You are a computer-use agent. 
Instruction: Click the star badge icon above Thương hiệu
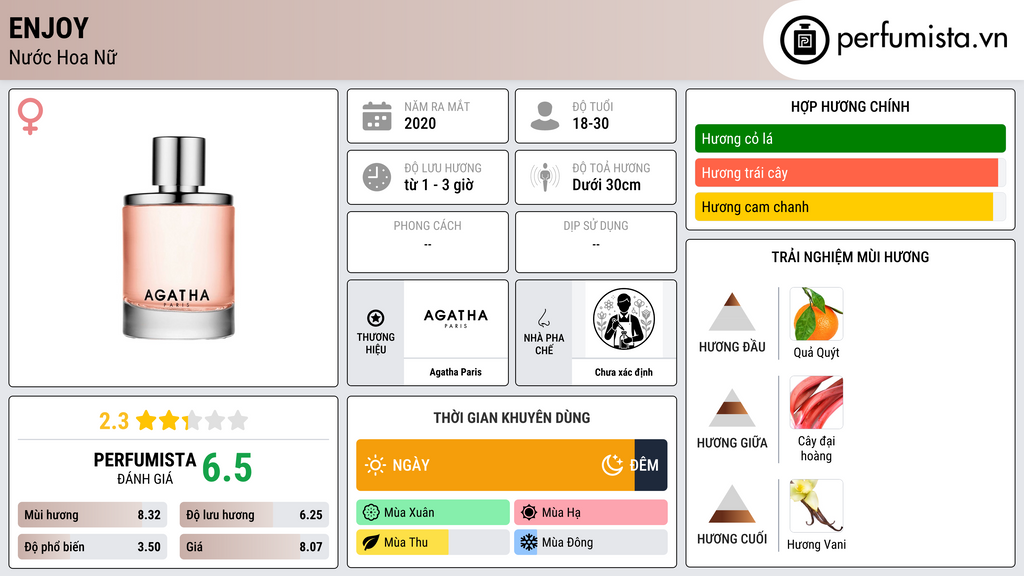coord(376,318)
